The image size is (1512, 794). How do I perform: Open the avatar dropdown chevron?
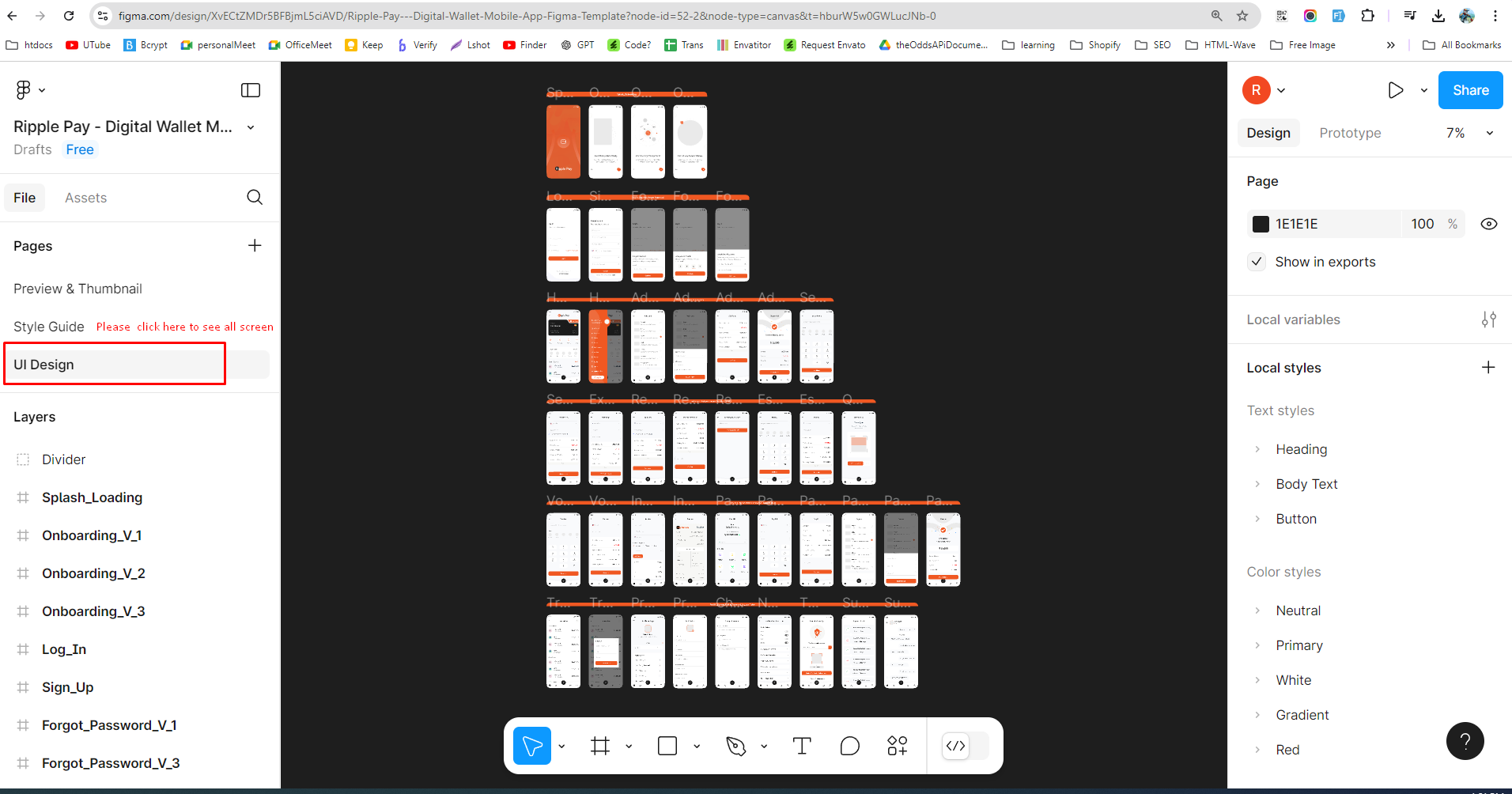click(x=1281, y=90)
